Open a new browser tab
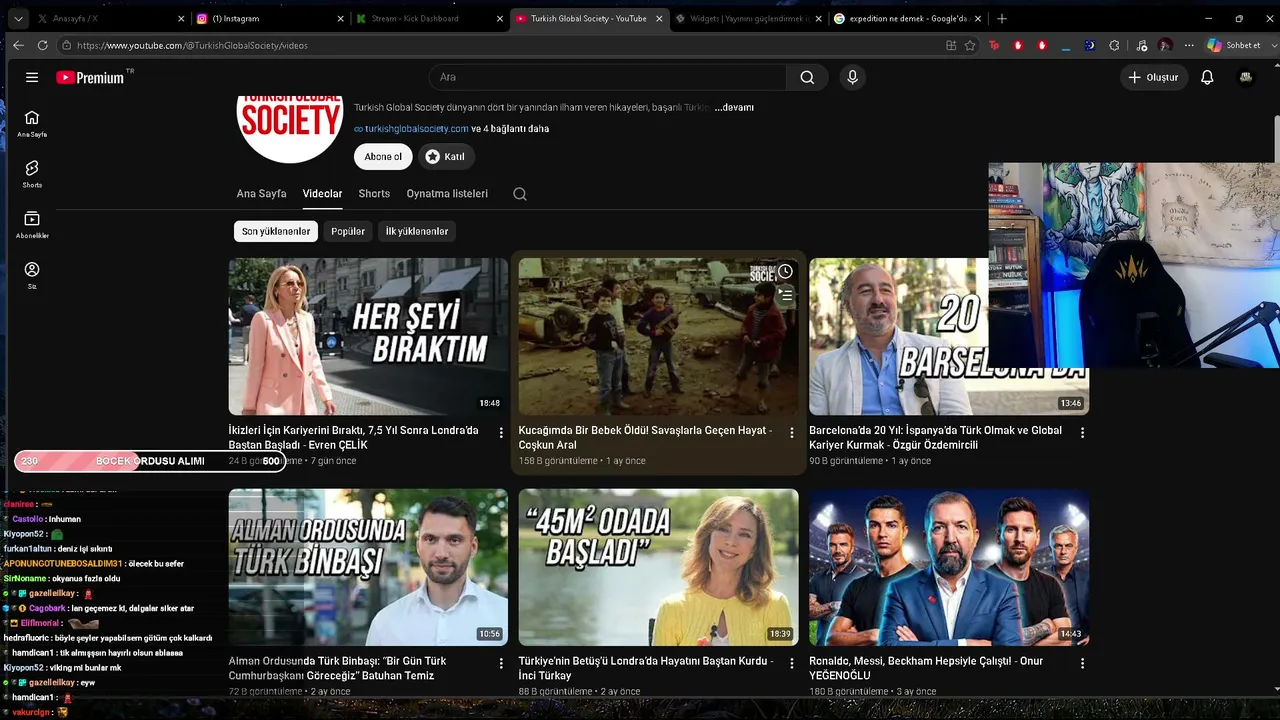The height and width of the screenshot is (720, 1280). tap(1002, 18)
